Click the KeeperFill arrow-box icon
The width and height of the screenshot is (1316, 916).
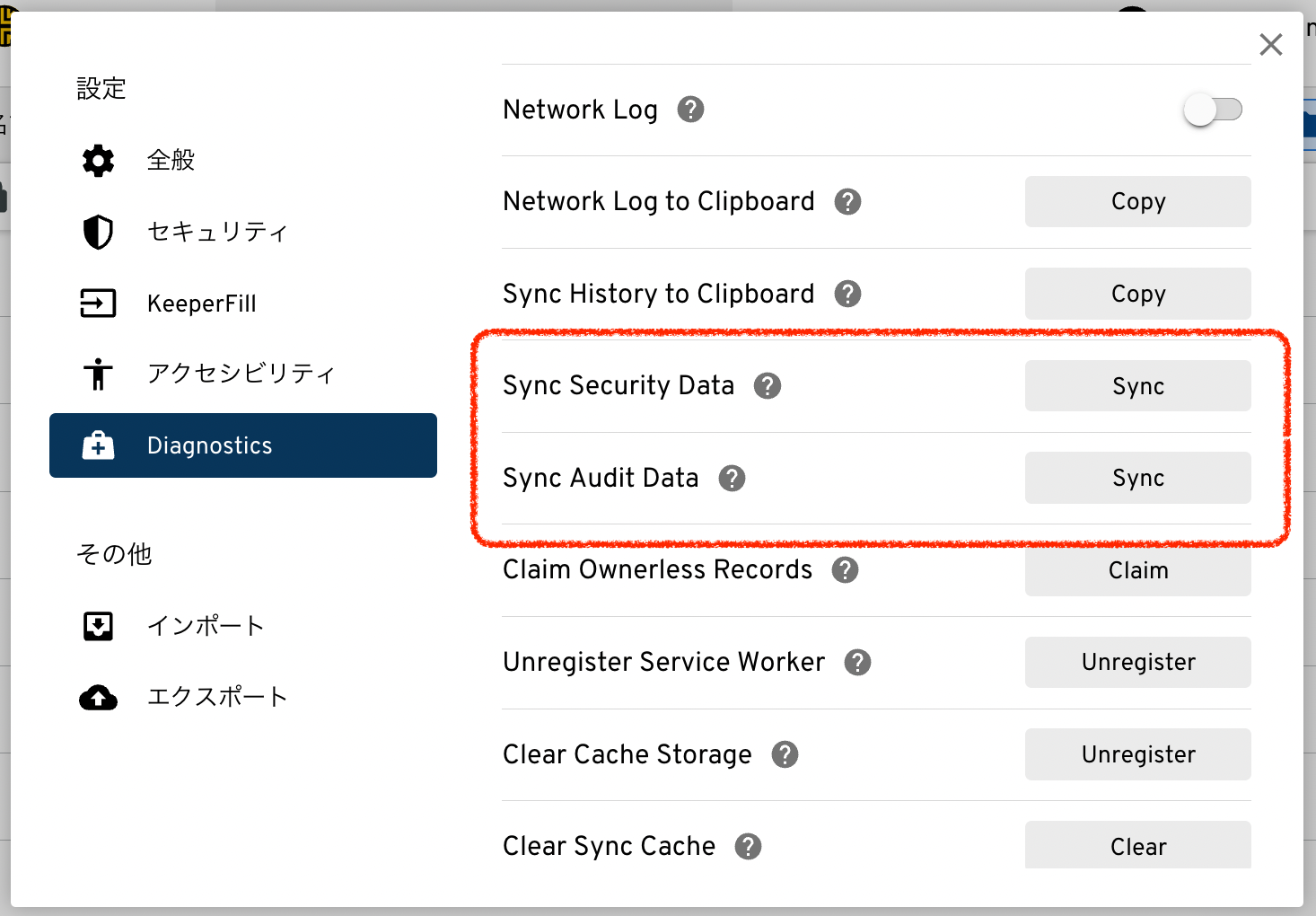(x=99, y=304)
